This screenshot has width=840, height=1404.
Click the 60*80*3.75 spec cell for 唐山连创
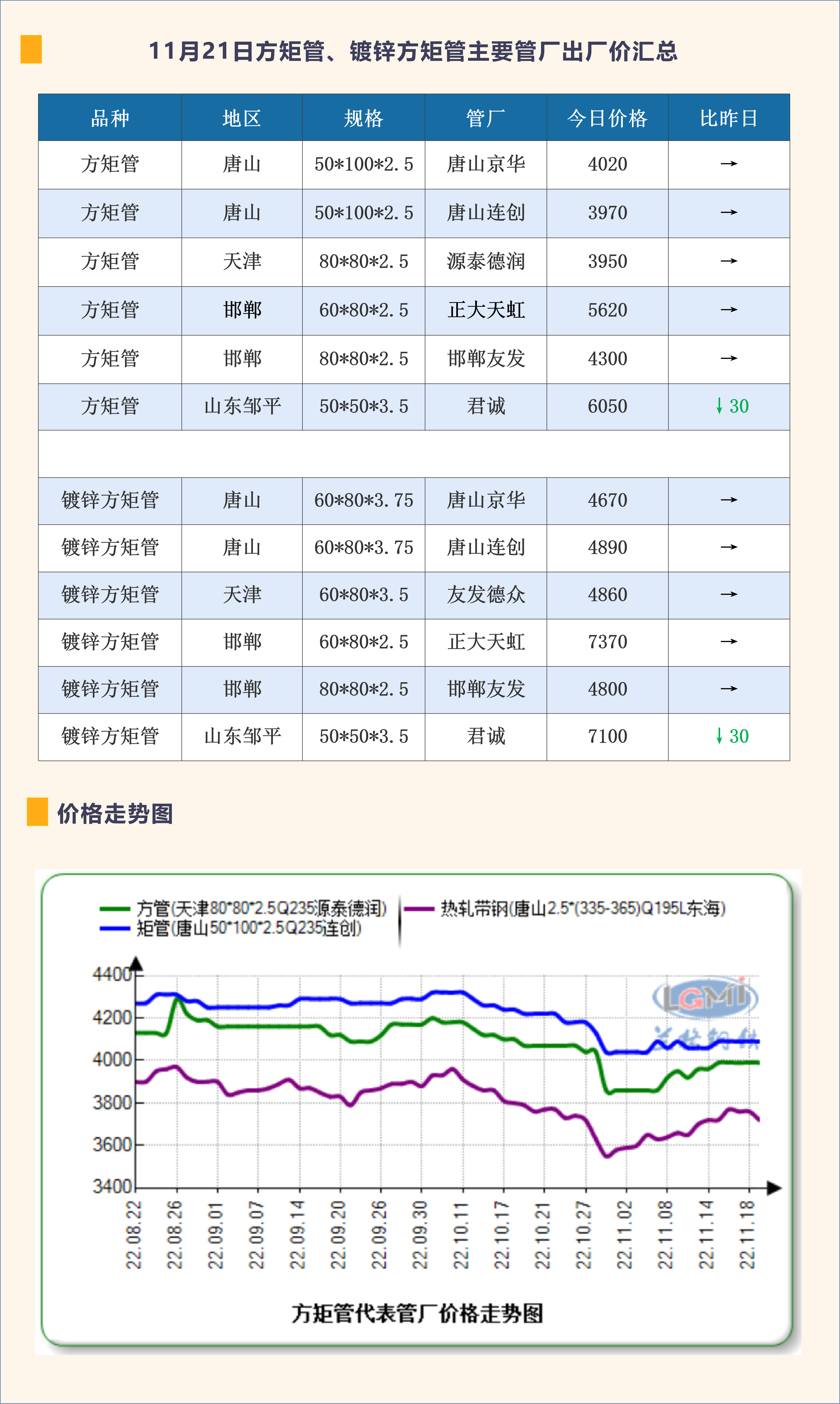tap(363, 547)
